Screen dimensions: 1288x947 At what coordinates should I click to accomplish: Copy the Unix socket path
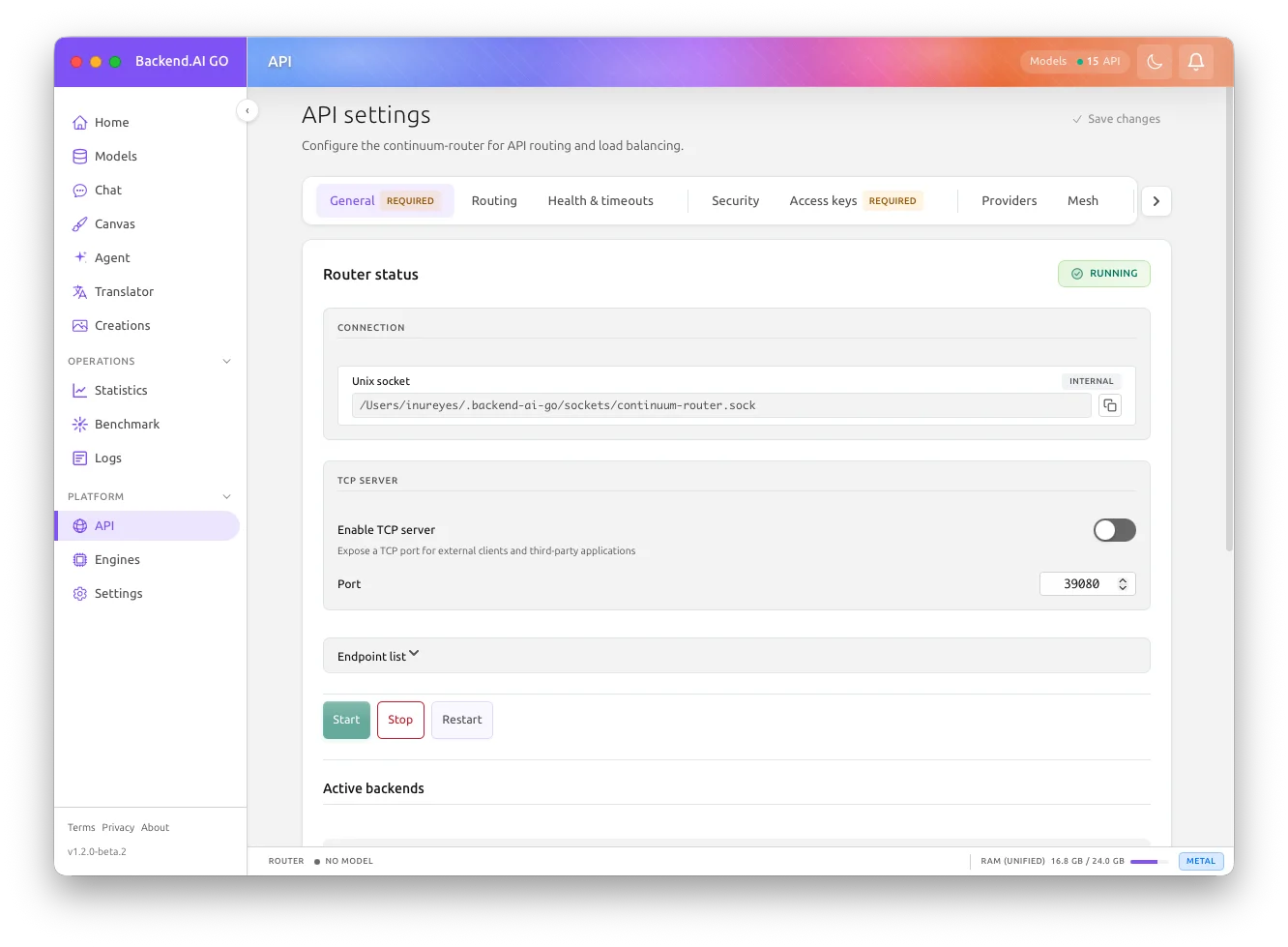(x=1109, y=405)
